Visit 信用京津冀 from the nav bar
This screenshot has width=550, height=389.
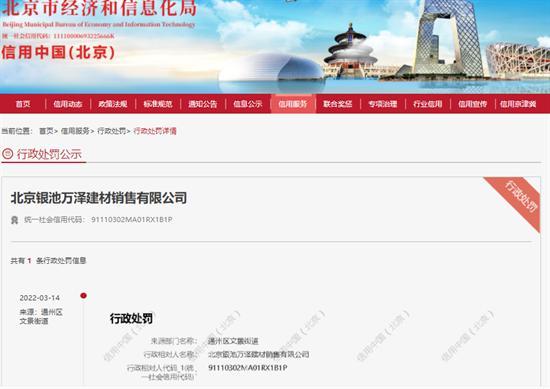click(518, 104)
